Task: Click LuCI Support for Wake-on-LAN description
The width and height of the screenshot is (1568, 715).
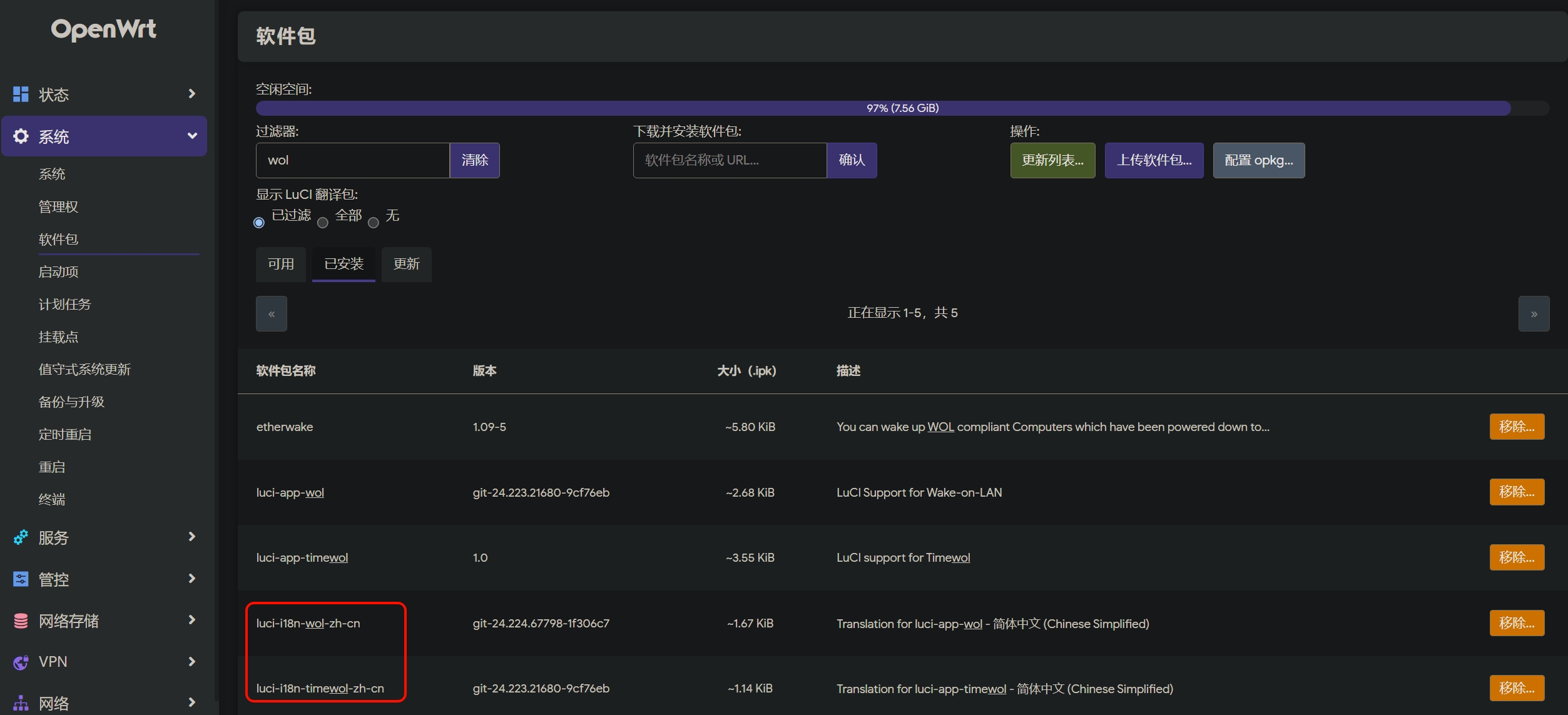Action: pos(919,492)
